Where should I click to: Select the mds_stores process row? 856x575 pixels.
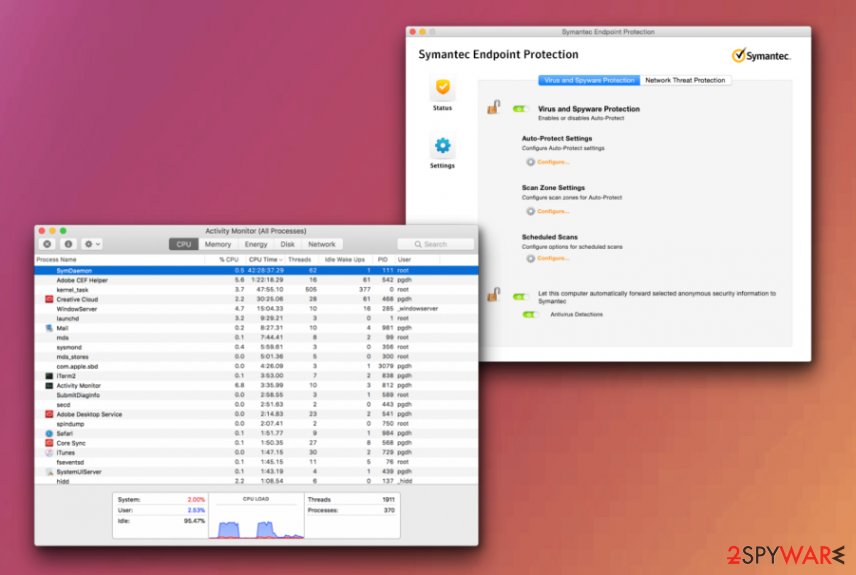[x=256, y=357]
